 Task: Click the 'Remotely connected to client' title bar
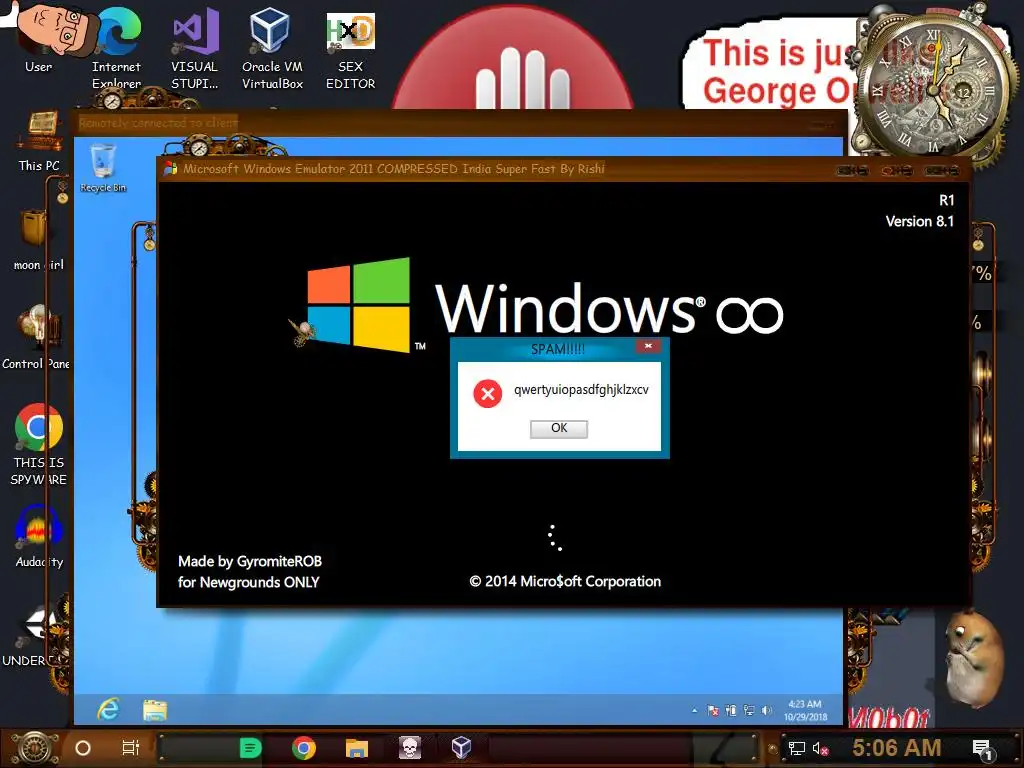[x=457, y=123]
